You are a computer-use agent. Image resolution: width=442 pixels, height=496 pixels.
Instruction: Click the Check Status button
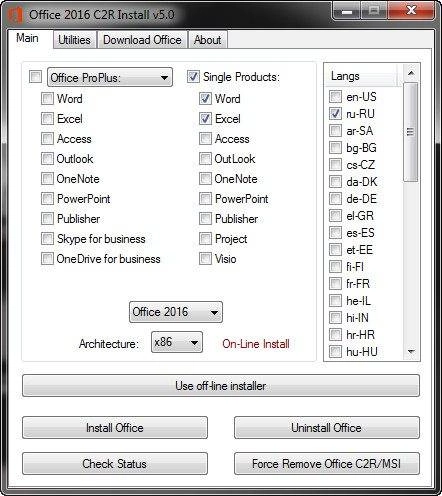(115, 464)
